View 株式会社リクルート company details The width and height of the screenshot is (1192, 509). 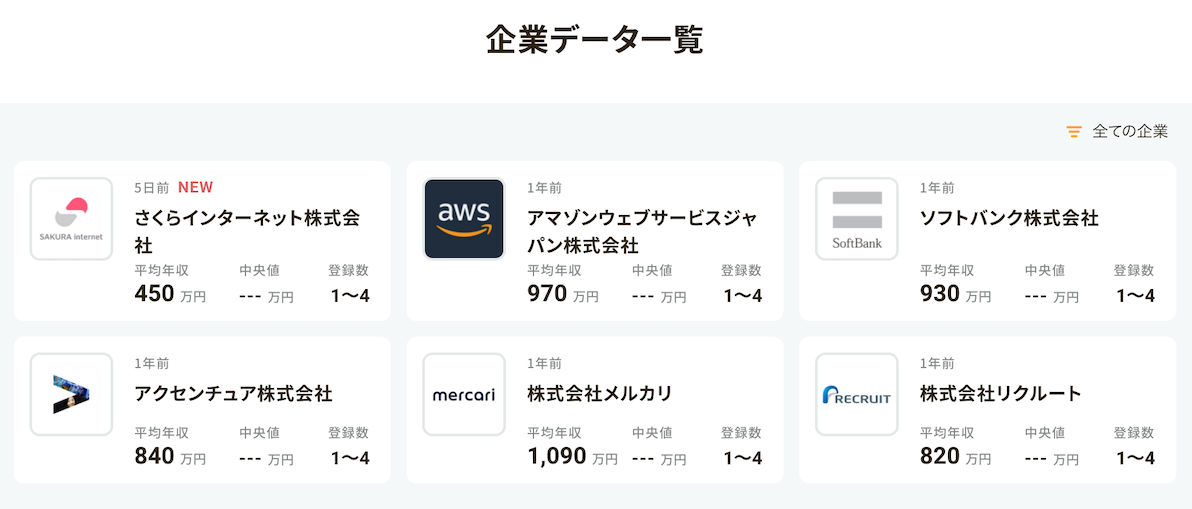point(1000,393)
